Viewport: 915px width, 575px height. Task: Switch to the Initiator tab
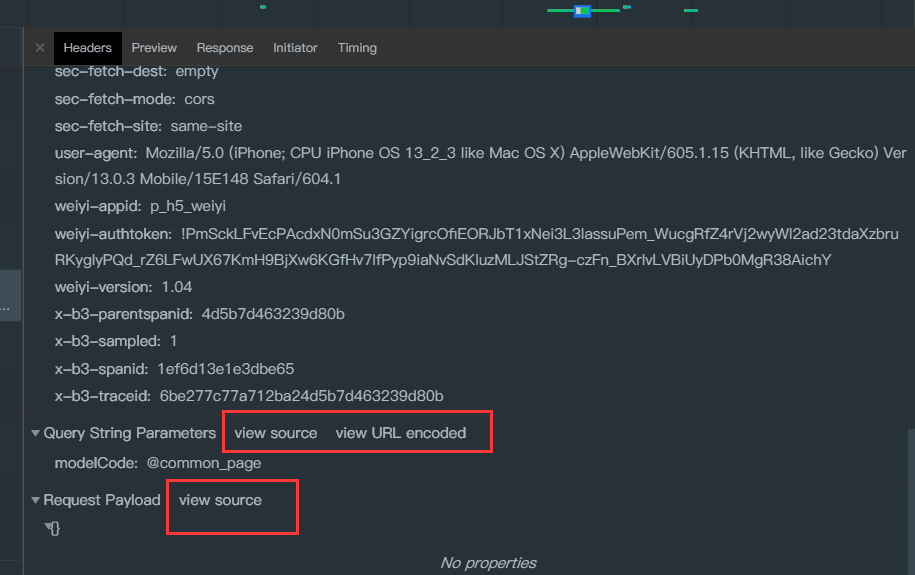coord(295,48)
